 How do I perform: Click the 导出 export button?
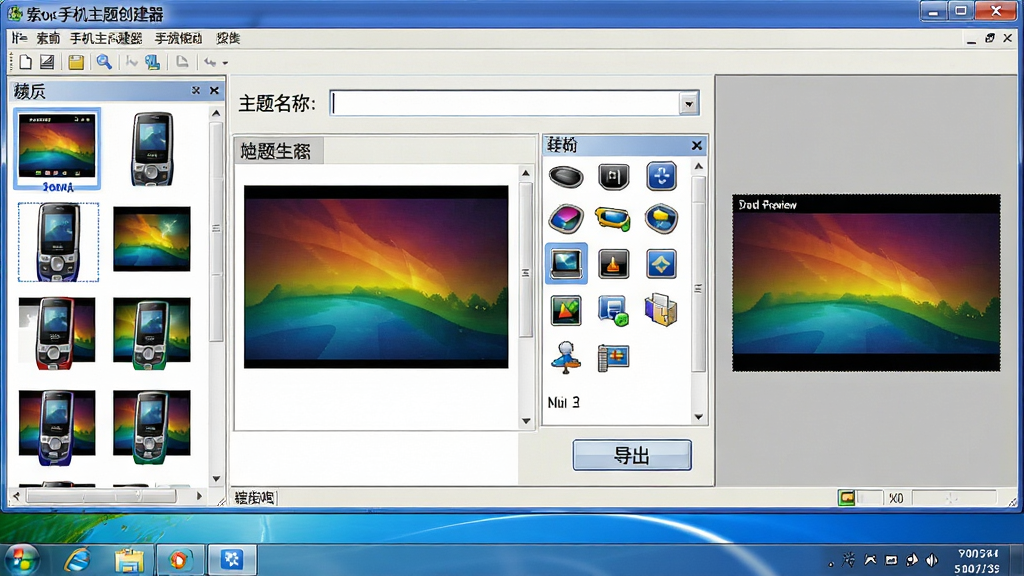click(632, 455)
